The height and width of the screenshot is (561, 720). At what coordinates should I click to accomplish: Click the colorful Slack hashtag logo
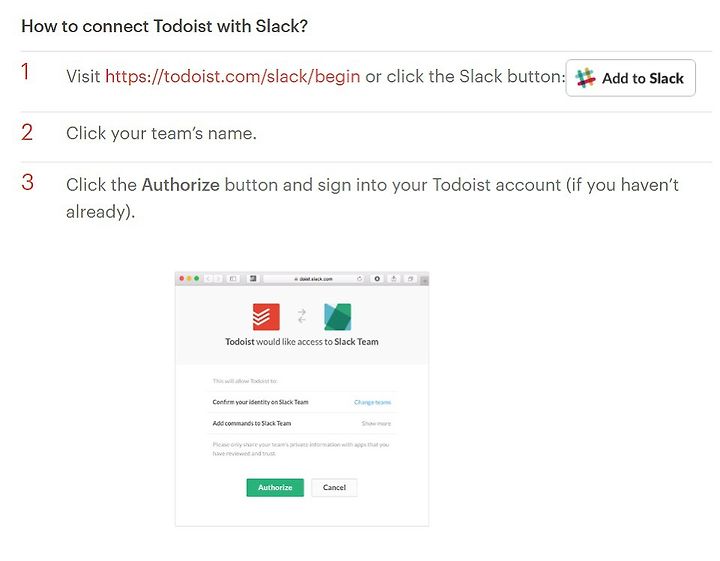585,78
